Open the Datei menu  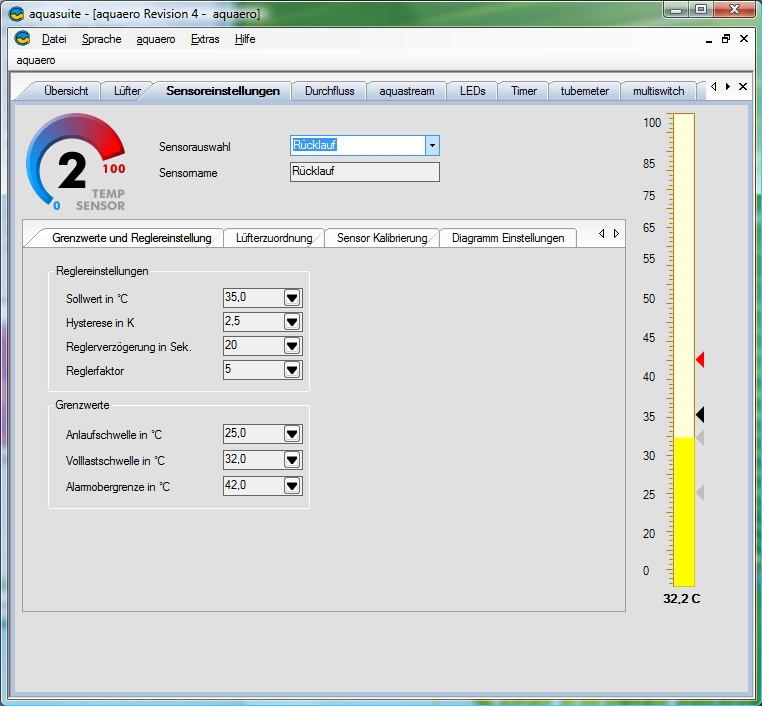[x=53, y=39]
